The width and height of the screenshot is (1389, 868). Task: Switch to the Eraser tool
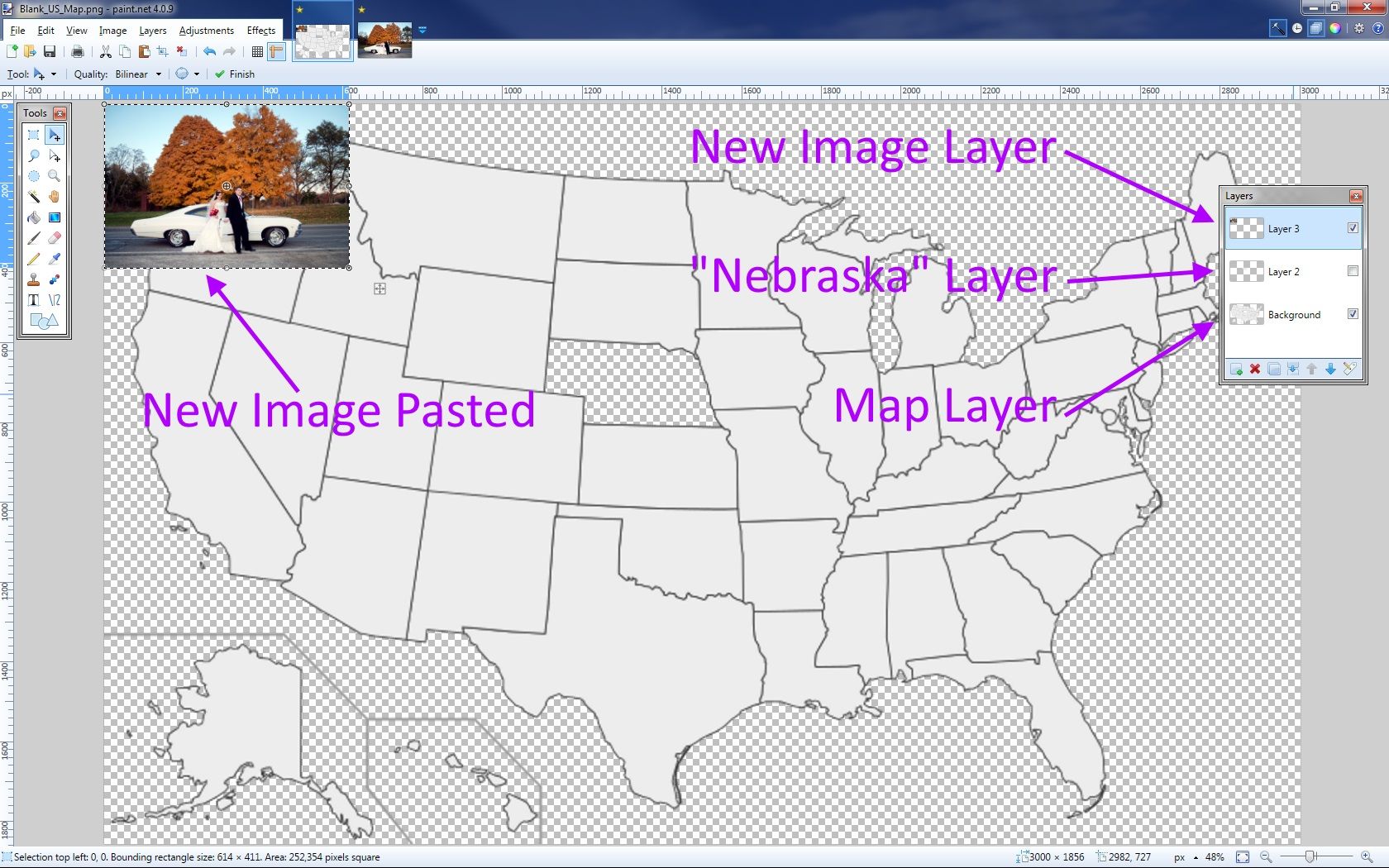55,238
